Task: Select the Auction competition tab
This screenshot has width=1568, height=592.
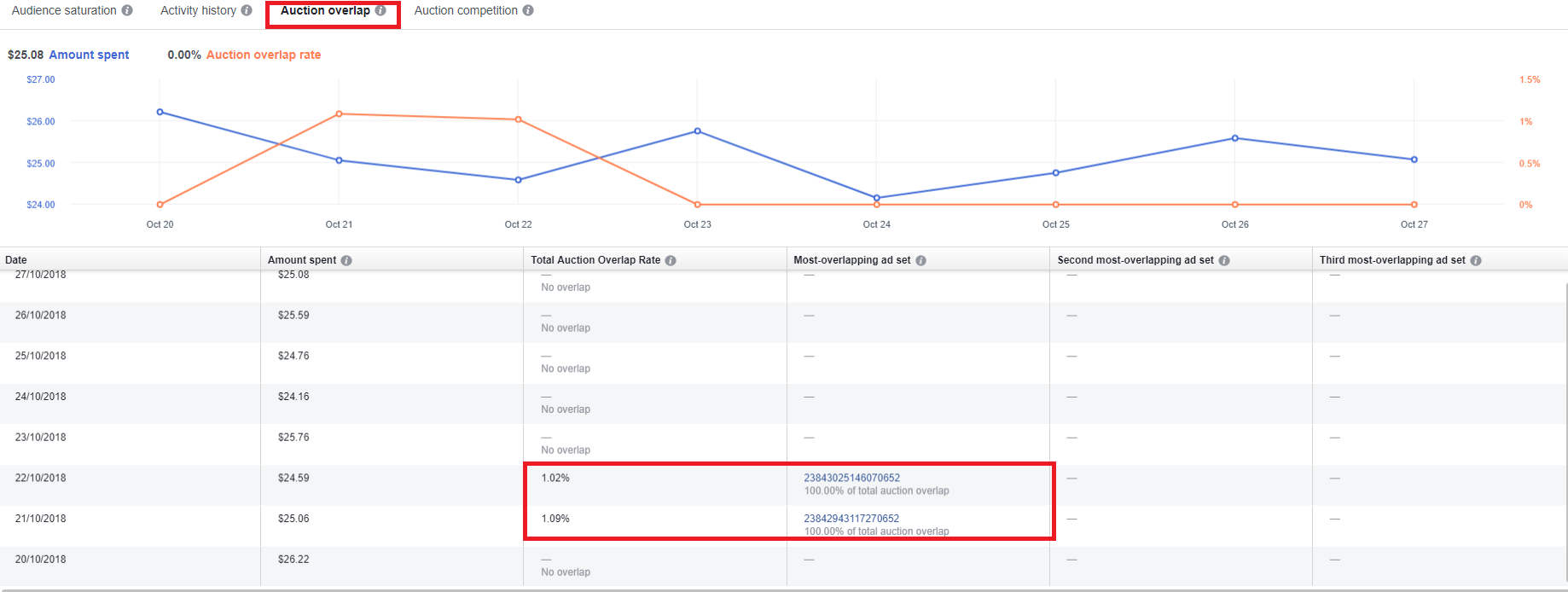Action: (466, 10)
